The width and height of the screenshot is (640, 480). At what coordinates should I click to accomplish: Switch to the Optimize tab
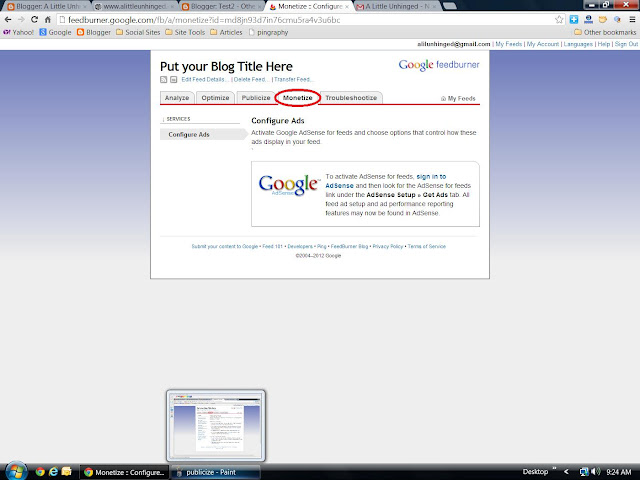(x=215, y=98)
